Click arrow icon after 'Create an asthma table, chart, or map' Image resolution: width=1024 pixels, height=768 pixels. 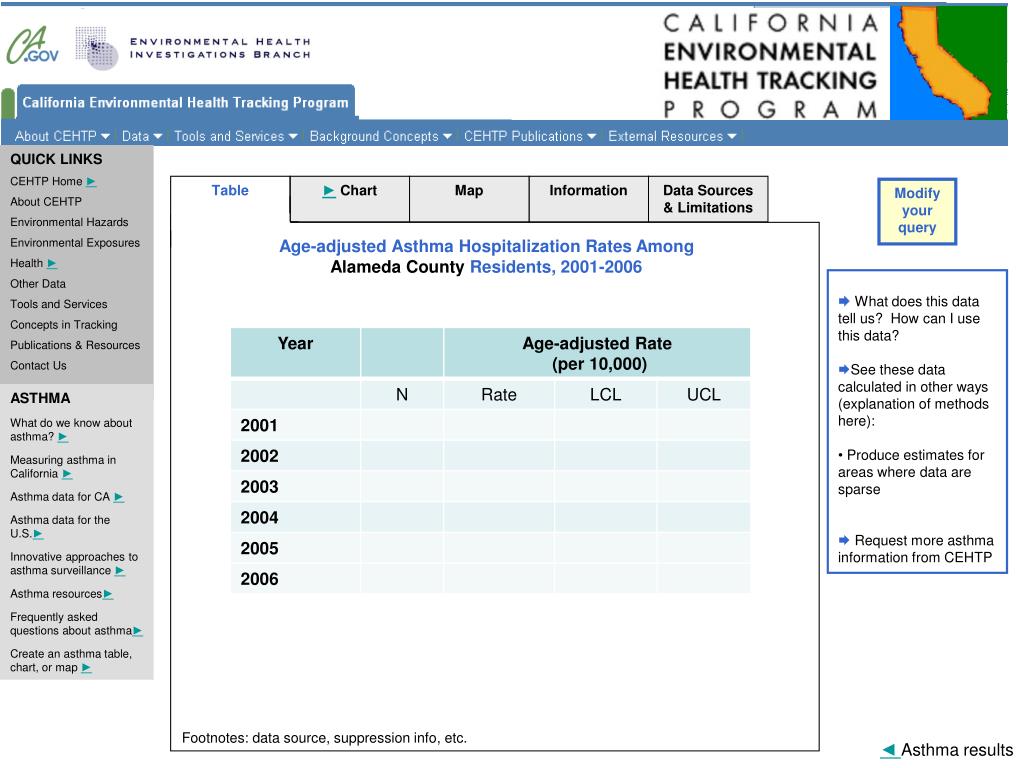(86, 668)
